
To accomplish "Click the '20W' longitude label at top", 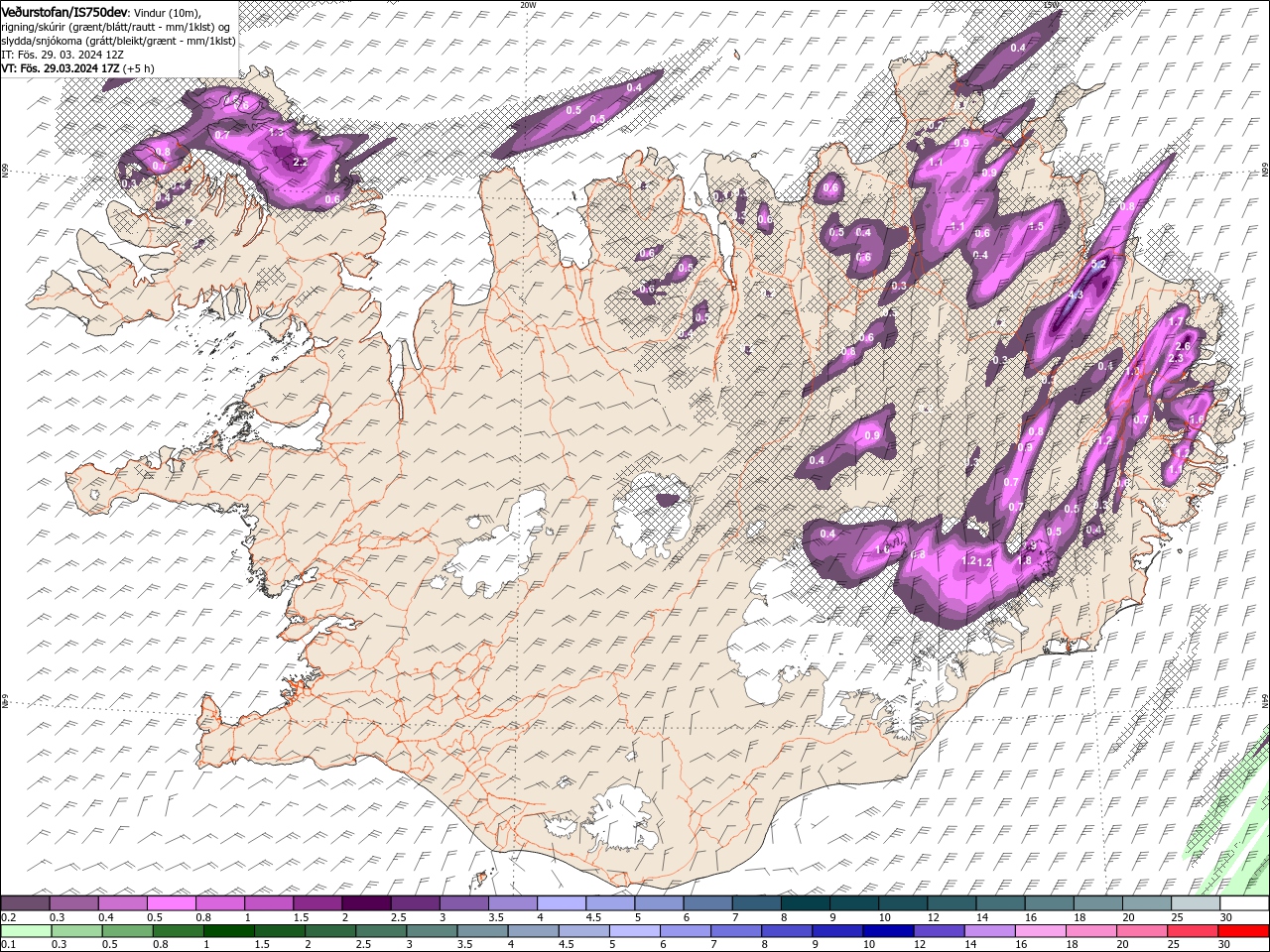I will click(528, 5).
